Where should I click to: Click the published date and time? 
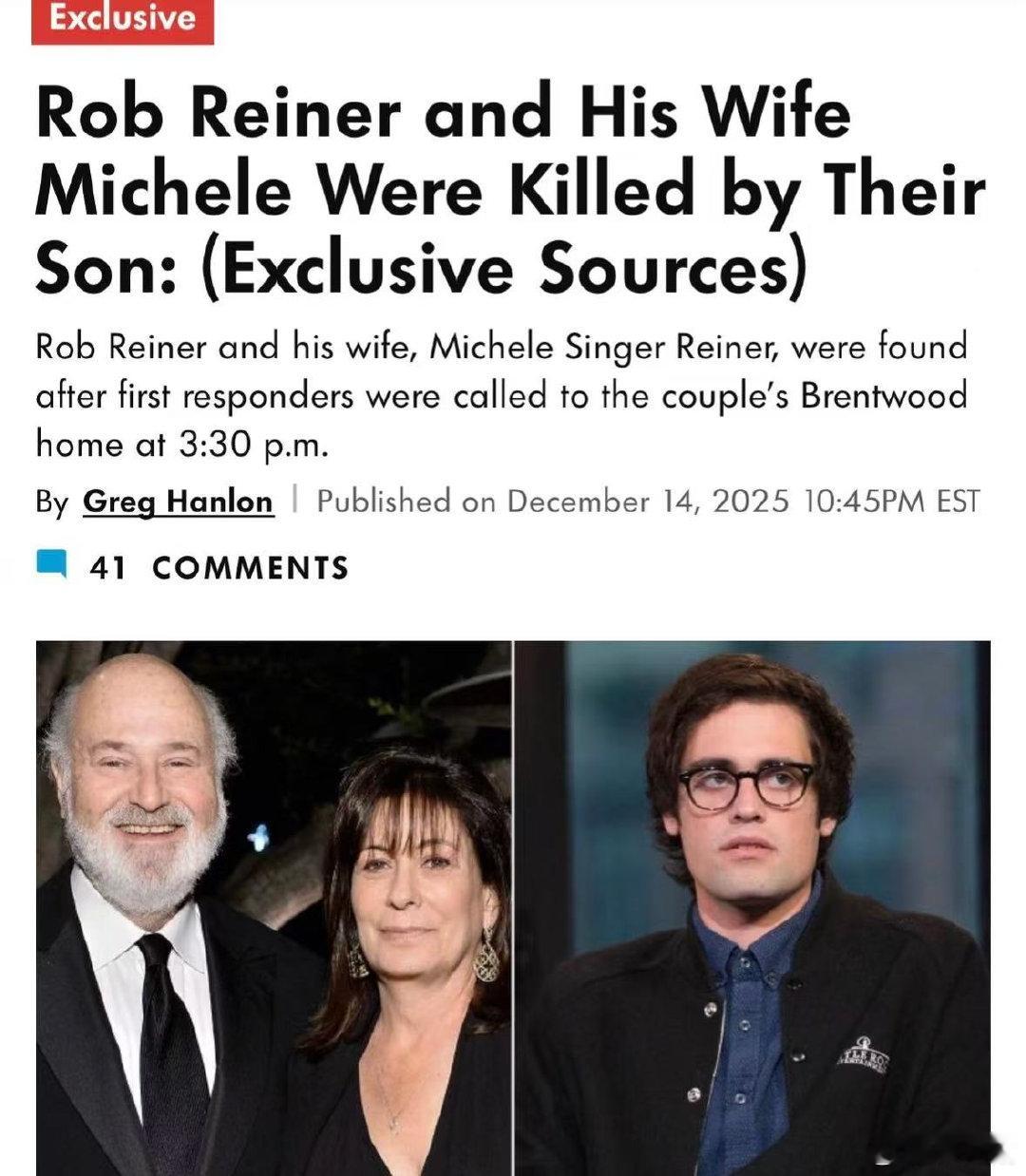point(647,501)
